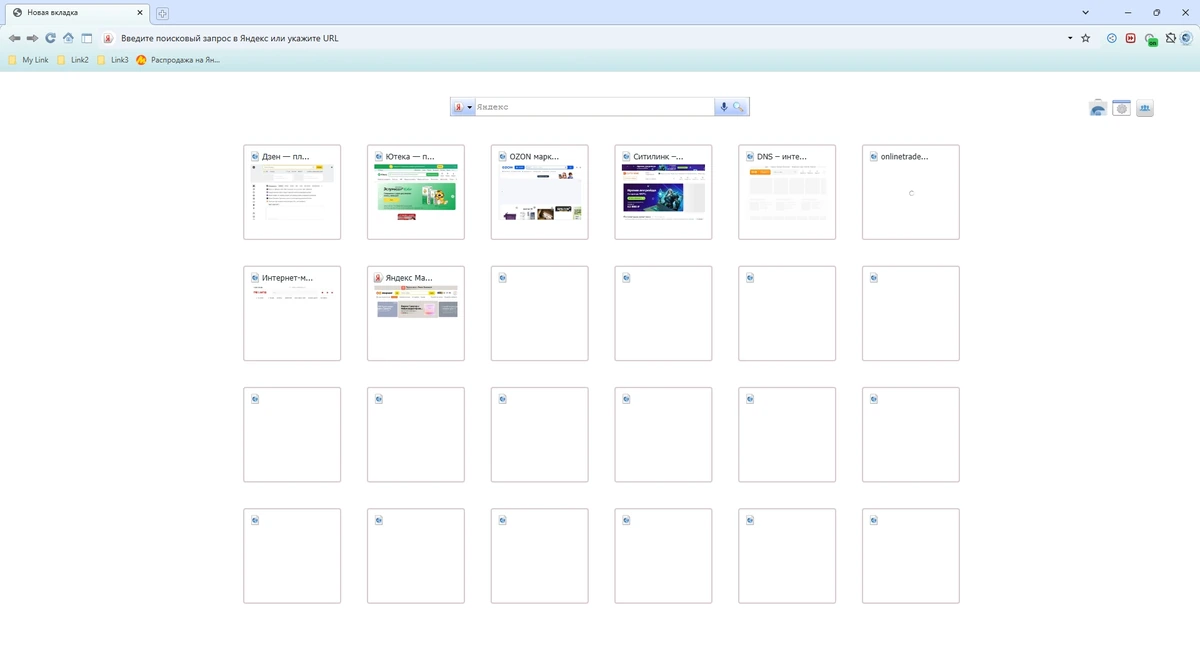The image size is (1200, 650).
Task: Open the My Link bookmark folder
Action: (28, 60)
